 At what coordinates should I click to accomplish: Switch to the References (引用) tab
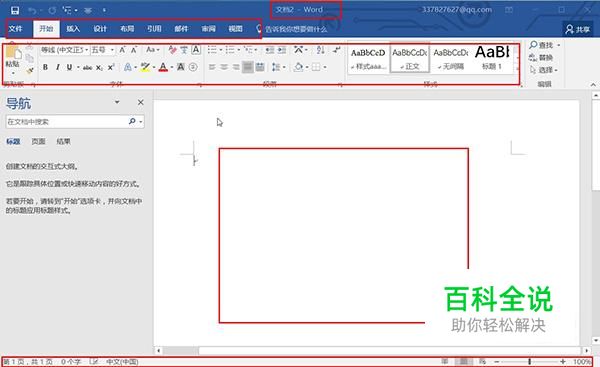click(154, 29)
